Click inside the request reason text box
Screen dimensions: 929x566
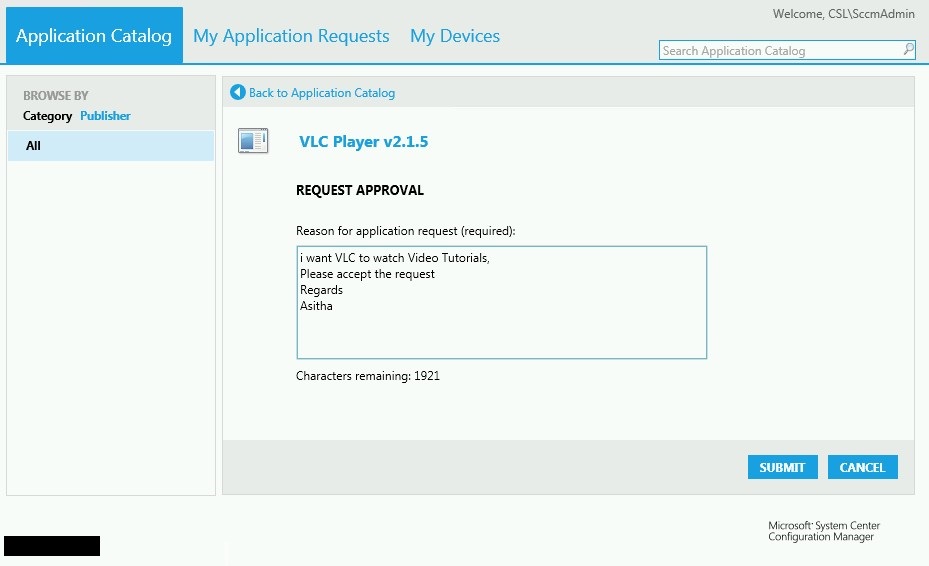[x=501, y=302]
